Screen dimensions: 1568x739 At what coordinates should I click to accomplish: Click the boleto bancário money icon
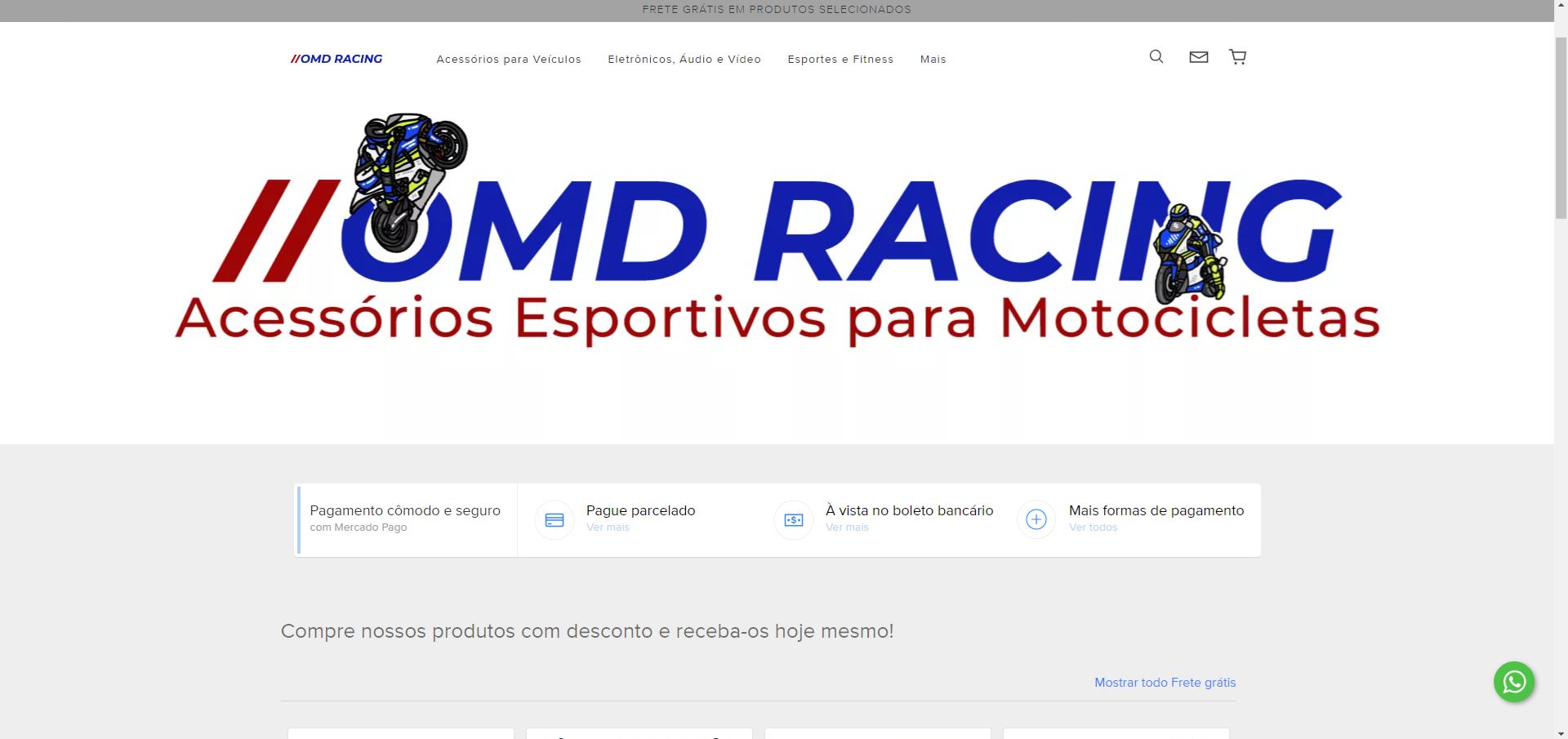pyautogui.click(x=794, y=520)
